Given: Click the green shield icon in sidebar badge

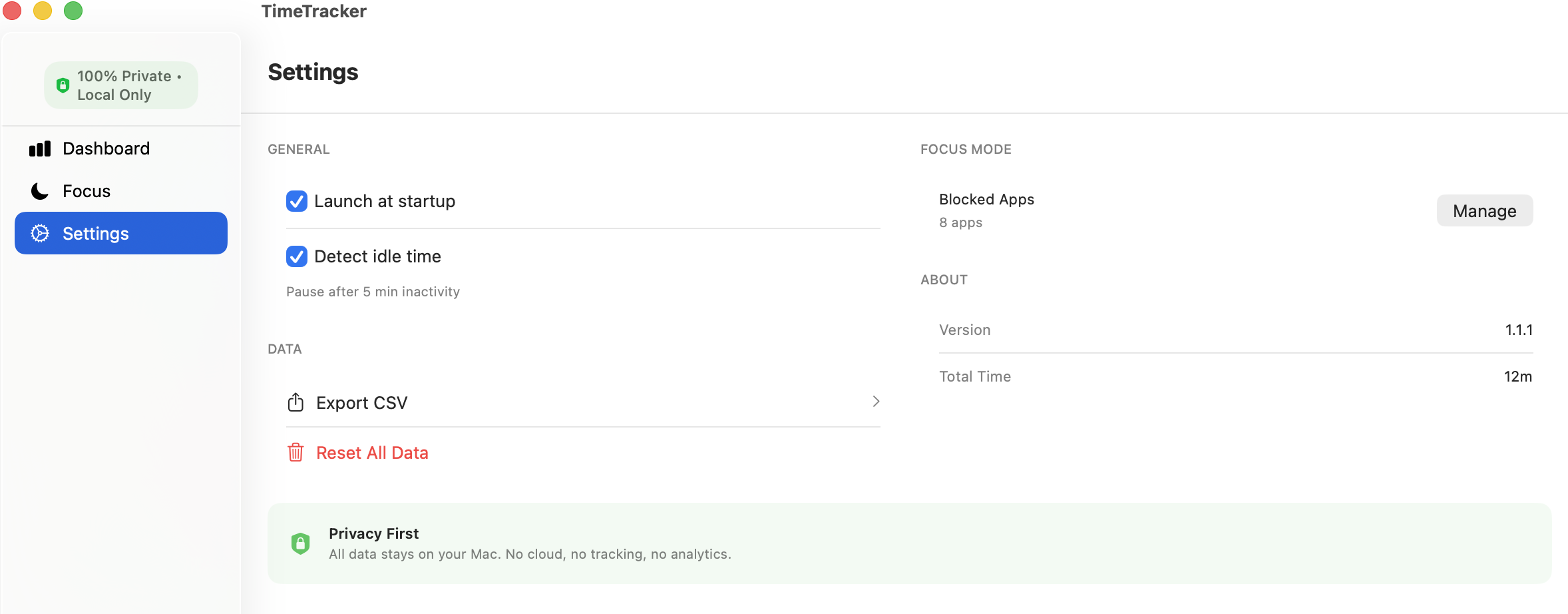Looking at the screenshot, I should [x=63, y=85].
